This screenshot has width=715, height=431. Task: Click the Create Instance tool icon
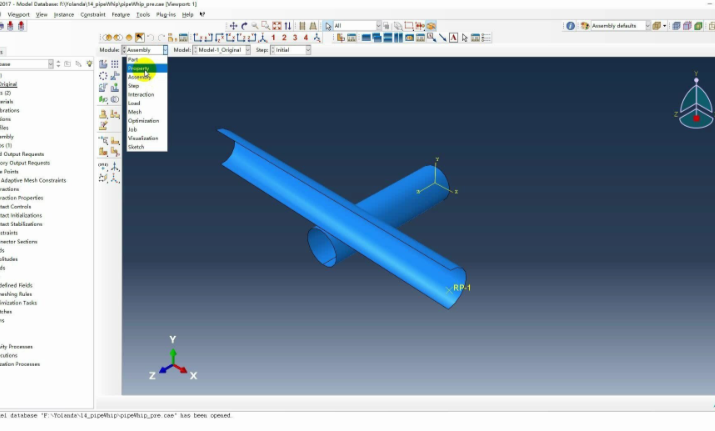click(104, 63)
